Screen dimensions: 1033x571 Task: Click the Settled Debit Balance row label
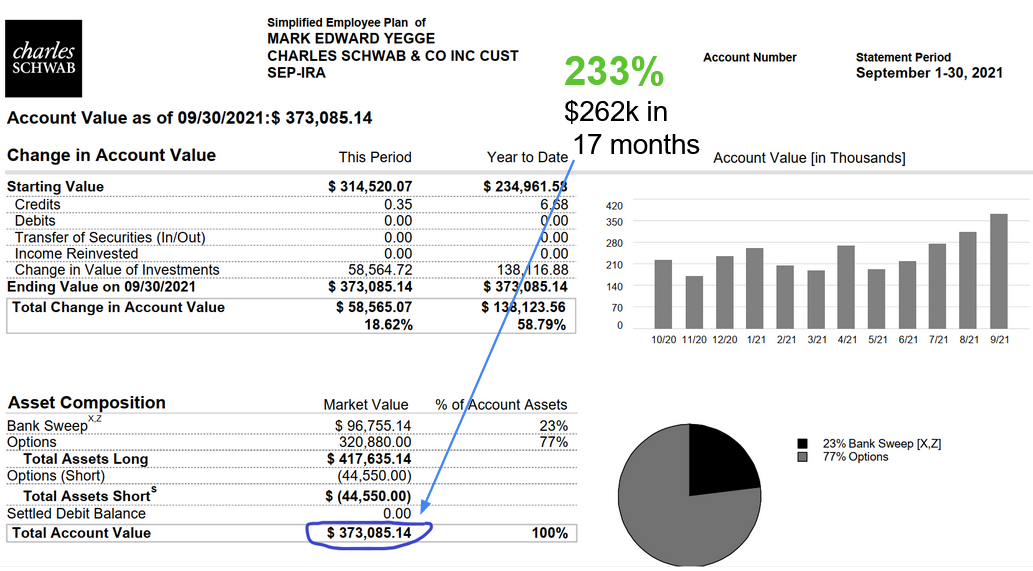coord(76,514)
